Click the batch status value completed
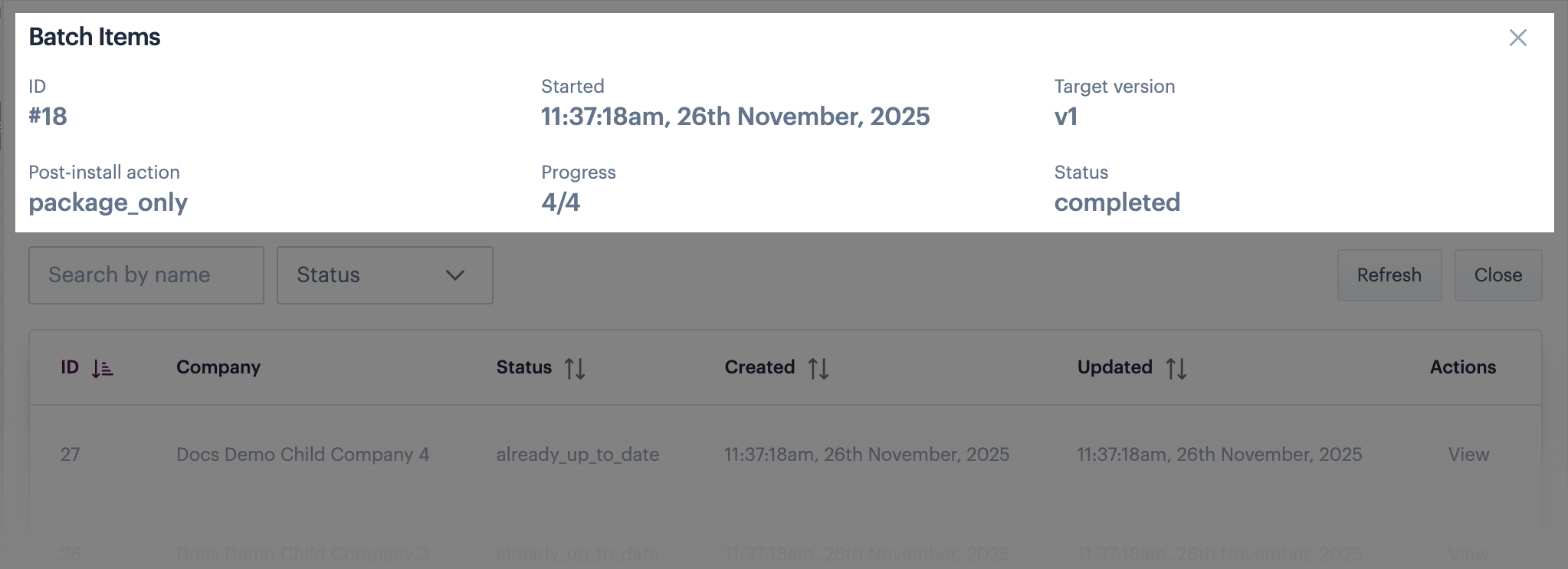This screenshot has width=1568, height=569. [x=1117, y=202]
